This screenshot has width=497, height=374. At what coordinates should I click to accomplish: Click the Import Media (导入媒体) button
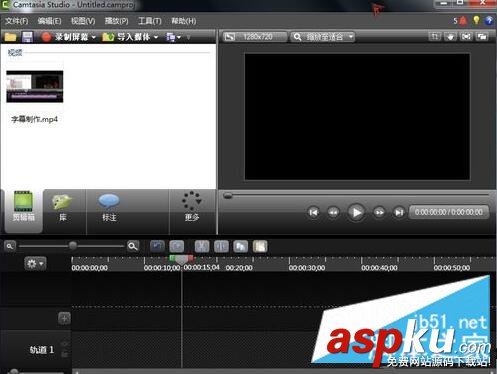pos(127,37)
